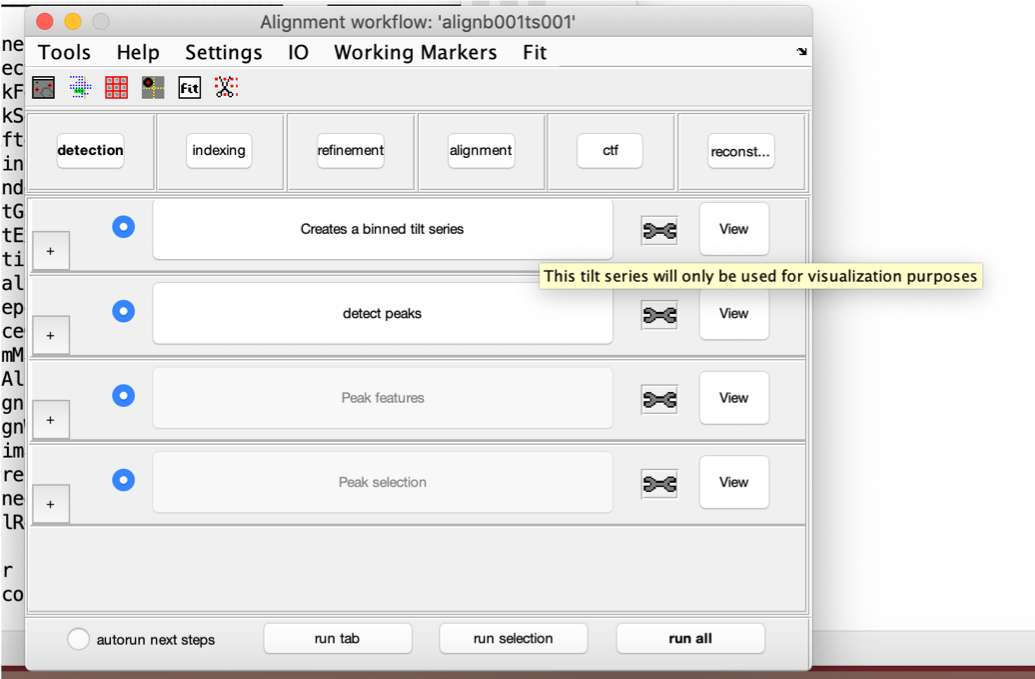Toggle radio button beside detect peaks

click(123, 311)
